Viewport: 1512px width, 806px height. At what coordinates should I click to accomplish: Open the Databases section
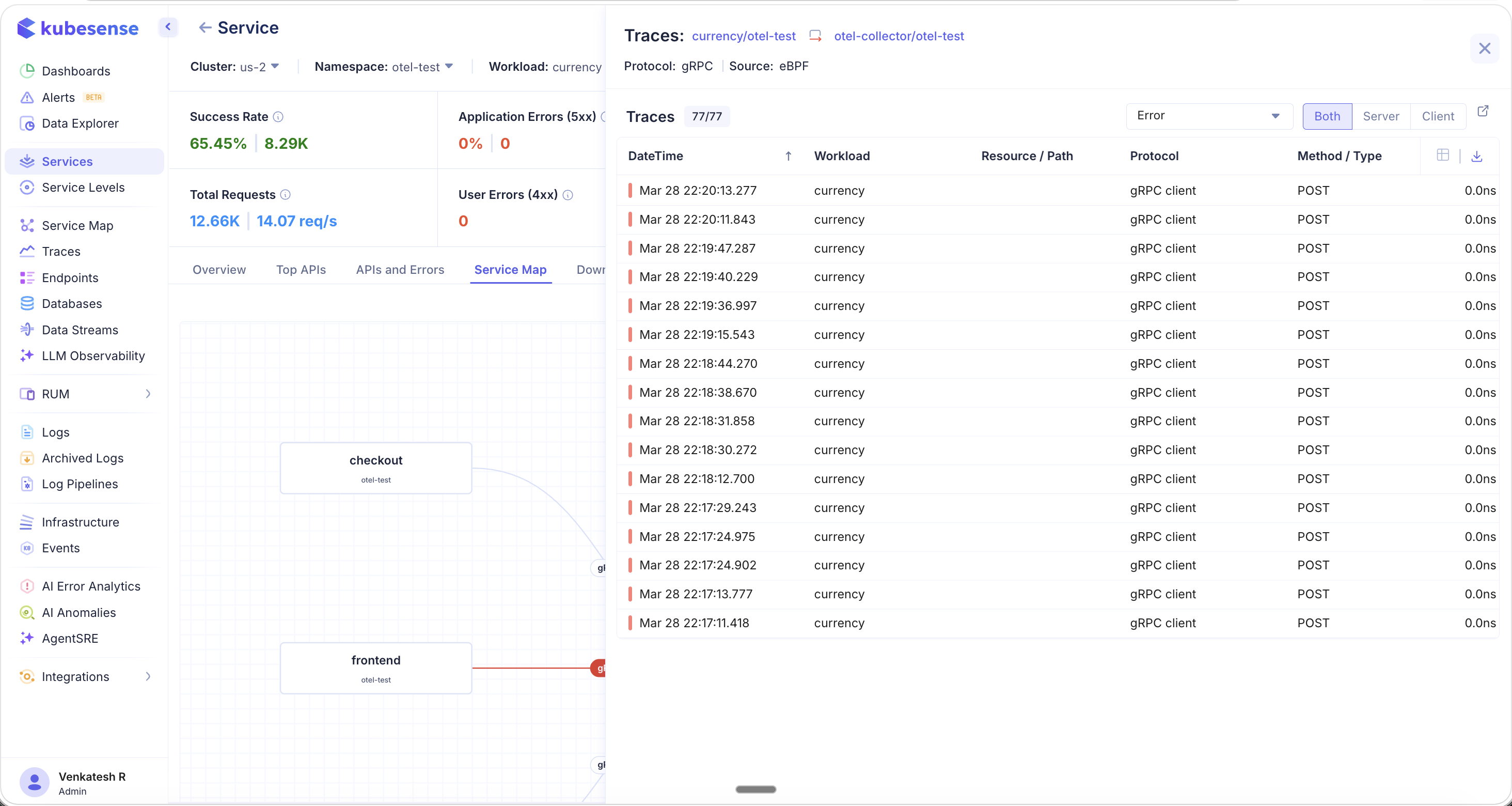[x=72, y=303]
